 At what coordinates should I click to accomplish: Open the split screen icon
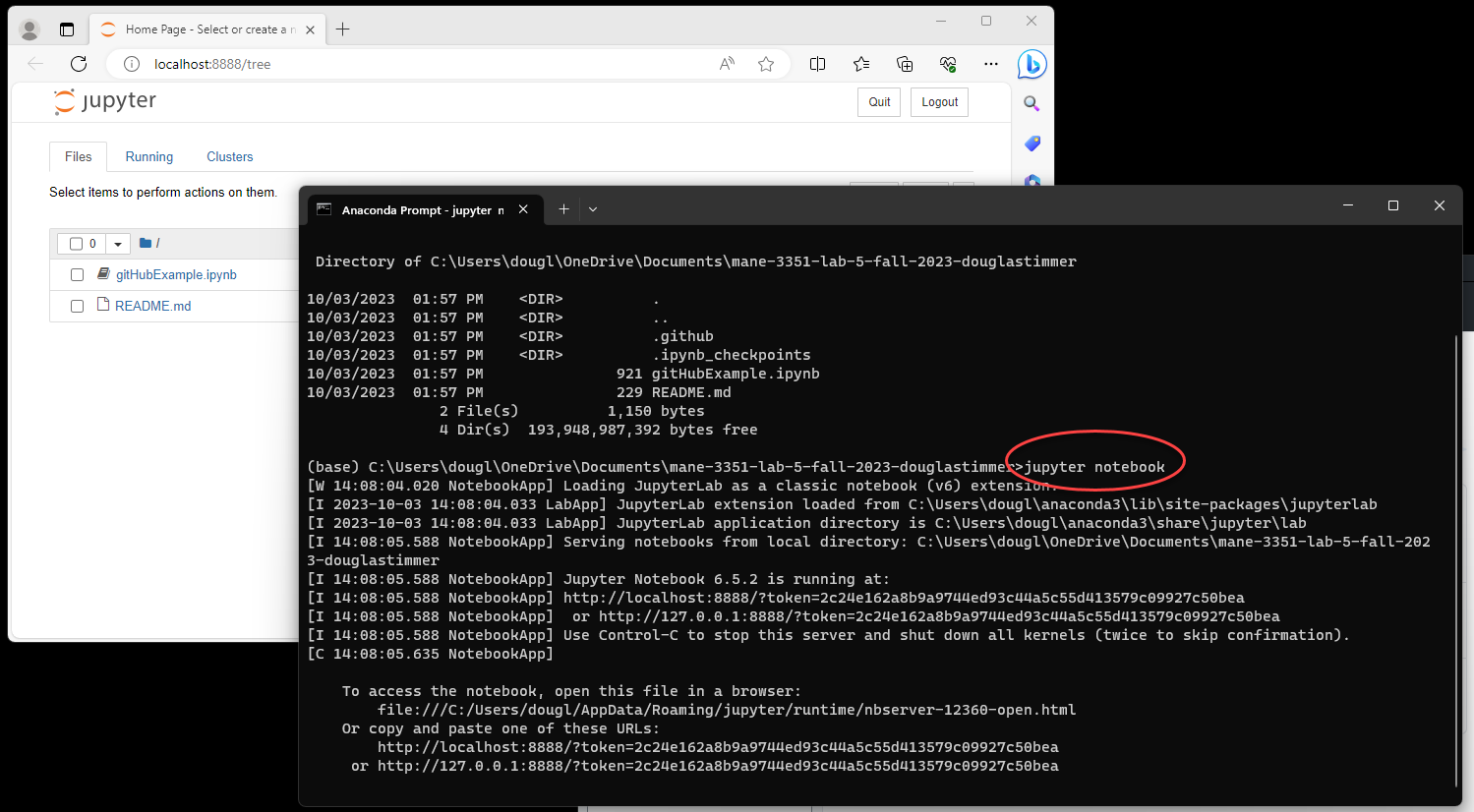coord(817,64)
